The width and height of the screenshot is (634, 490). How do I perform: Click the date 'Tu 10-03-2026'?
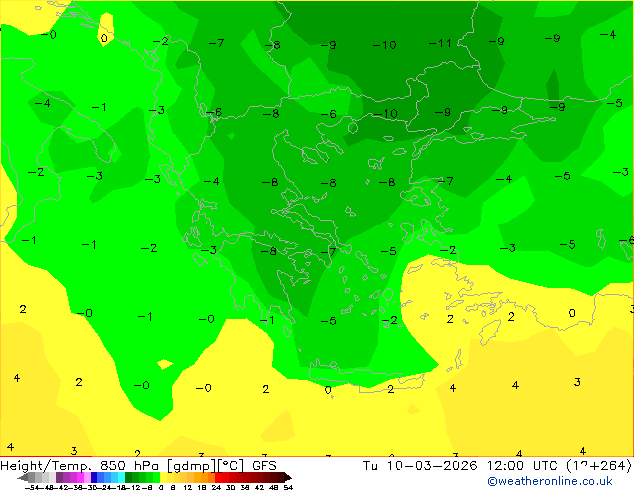coord(420,466)
